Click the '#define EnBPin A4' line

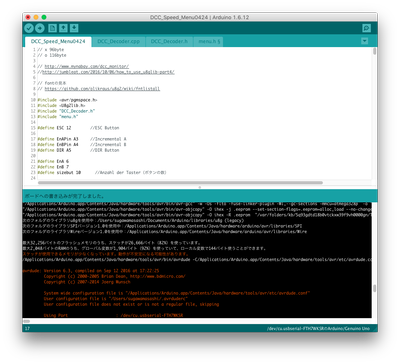pos(82,145)
